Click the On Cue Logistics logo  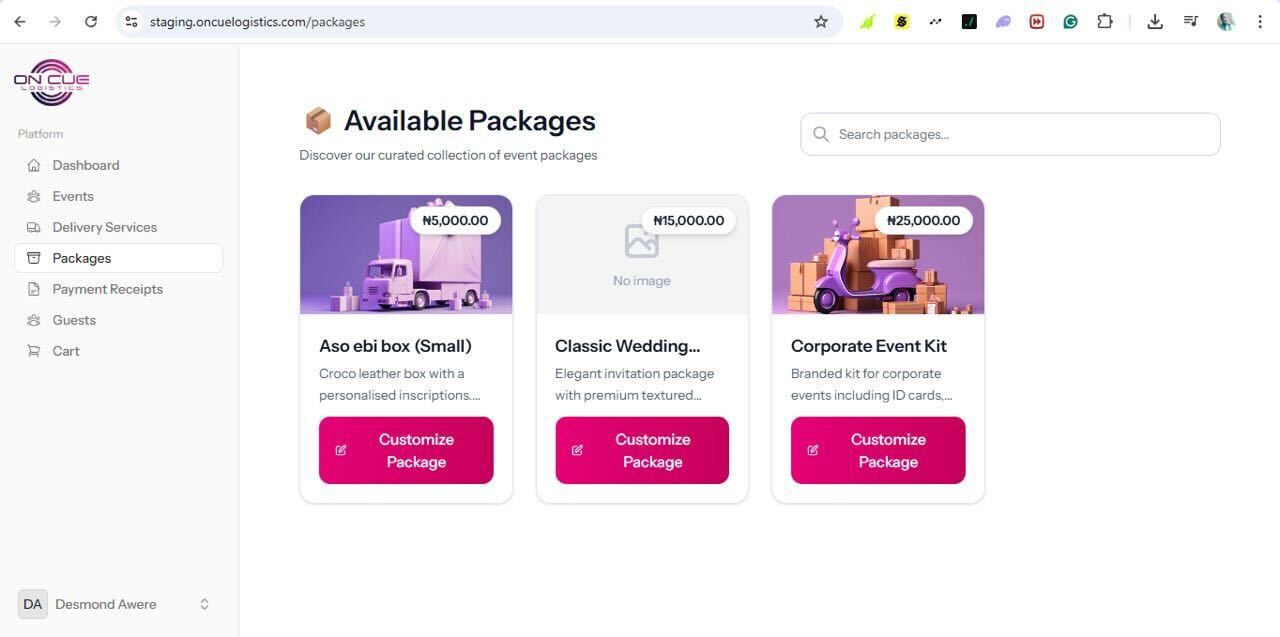[51, 82]
